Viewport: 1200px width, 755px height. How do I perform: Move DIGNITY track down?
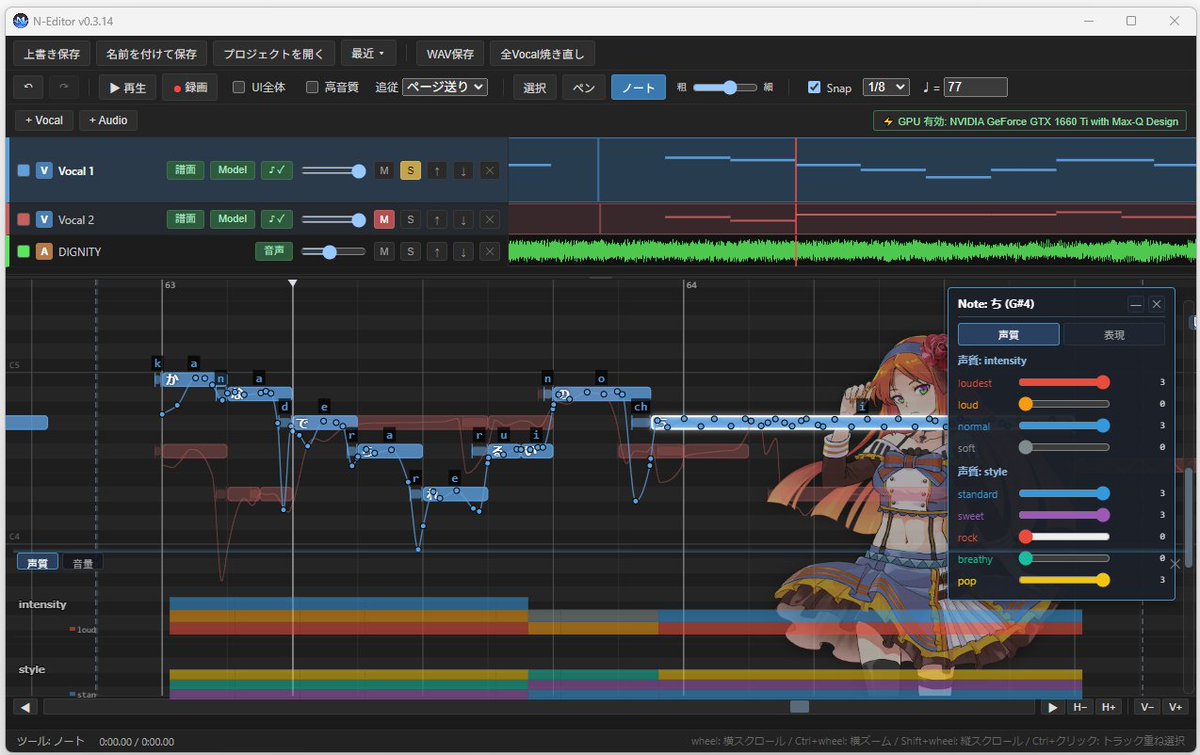(x=463, y=252)
